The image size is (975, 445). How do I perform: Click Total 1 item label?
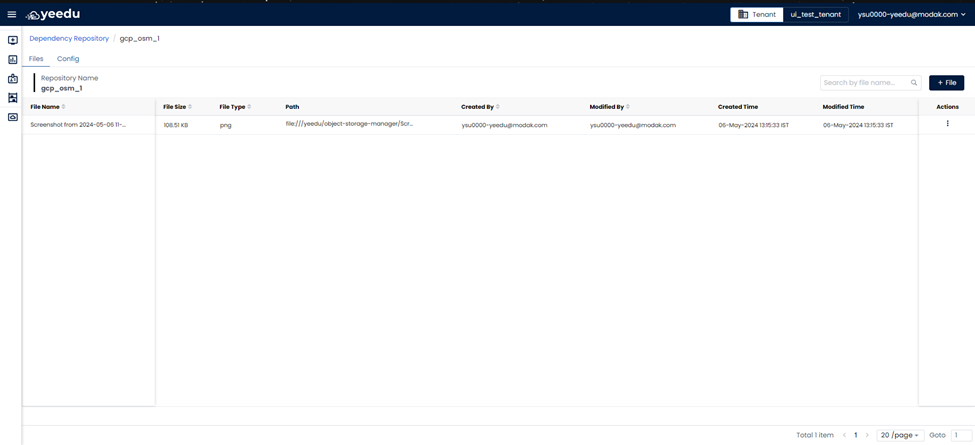click(x=816, y=436)
